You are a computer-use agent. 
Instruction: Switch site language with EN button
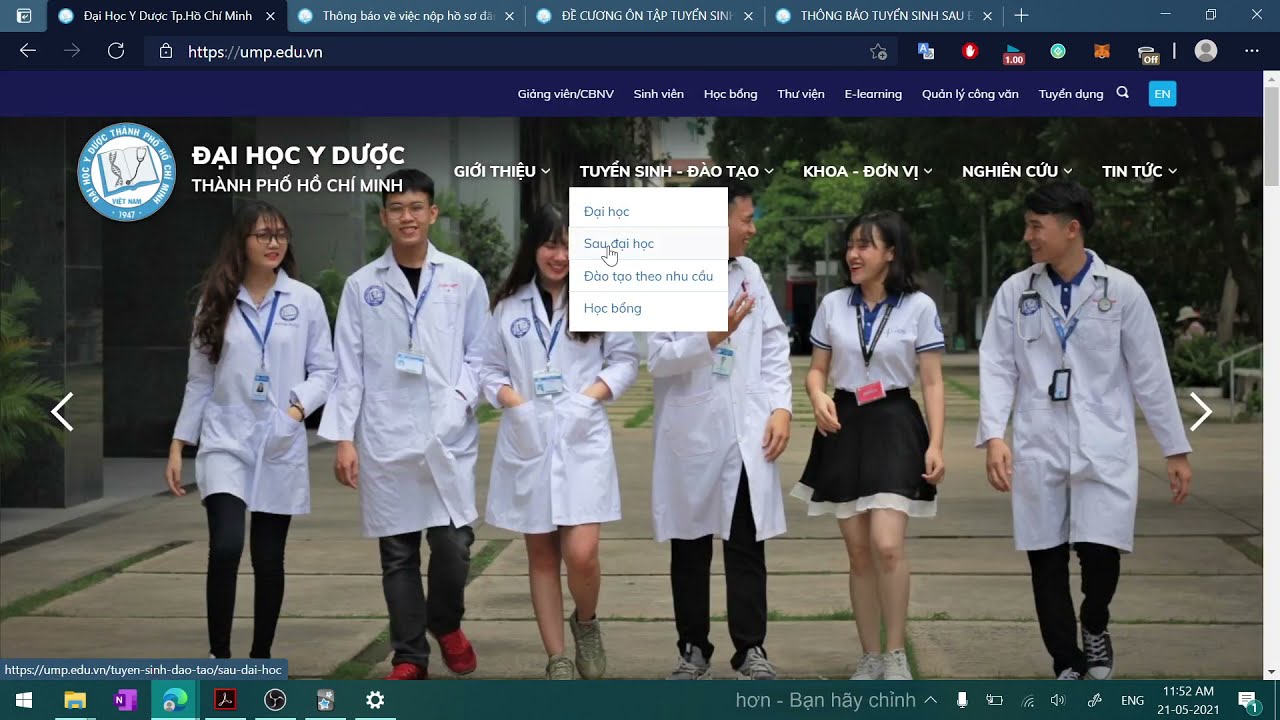tap(1162, 94)
